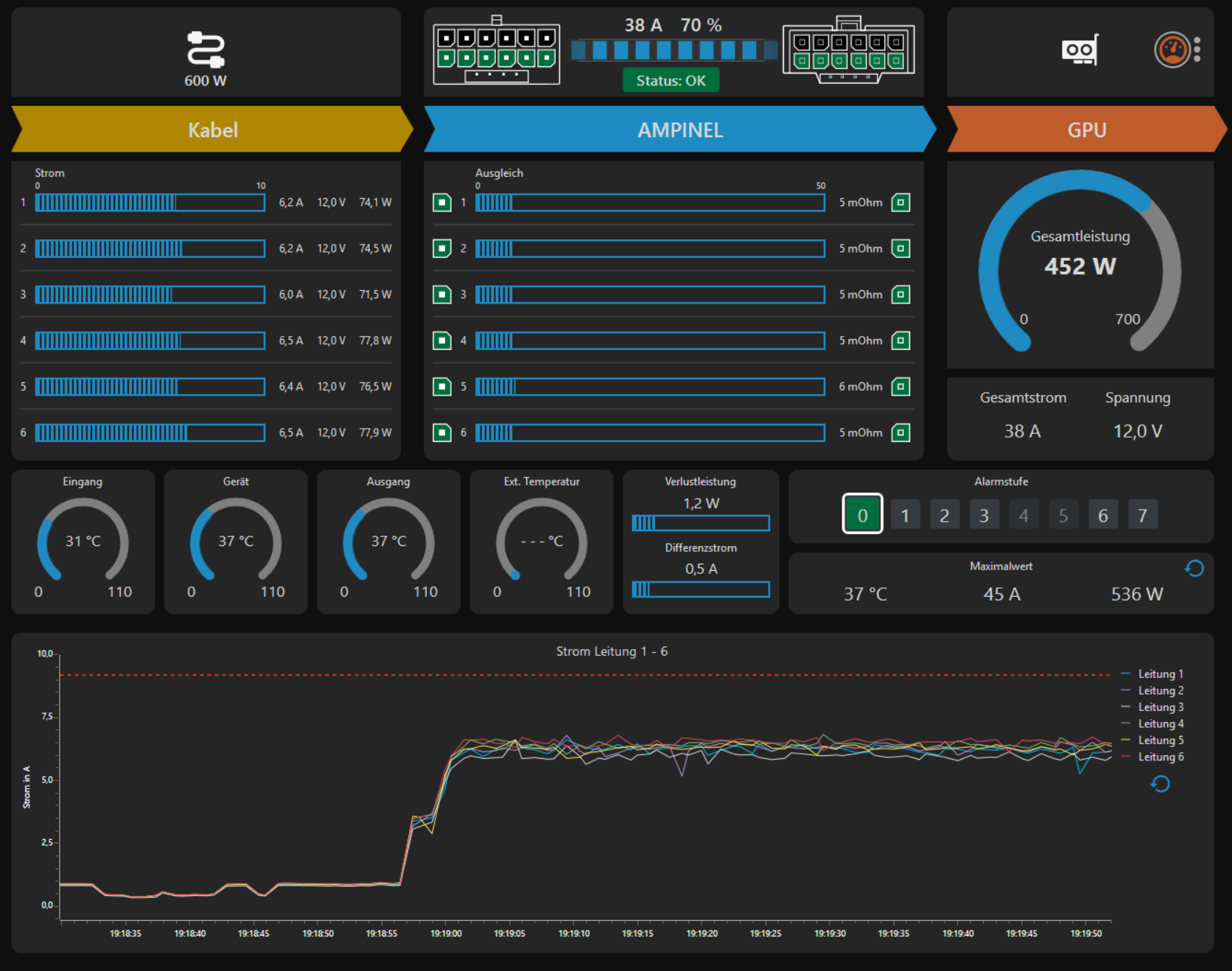1232x971 pixels.
Task: Click the Maximalwert value 45 A
Action: pyautogui.click(x=1002, y=594)
